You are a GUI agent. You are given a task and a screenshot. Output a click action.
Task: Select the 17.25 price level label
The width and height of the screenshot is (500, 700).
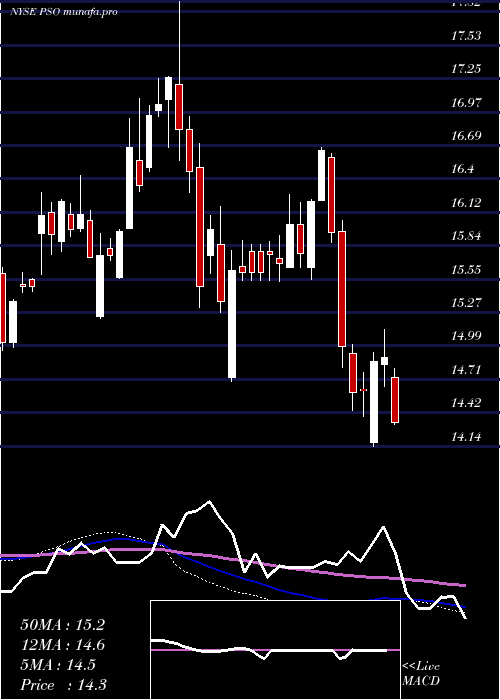point(466,69)
